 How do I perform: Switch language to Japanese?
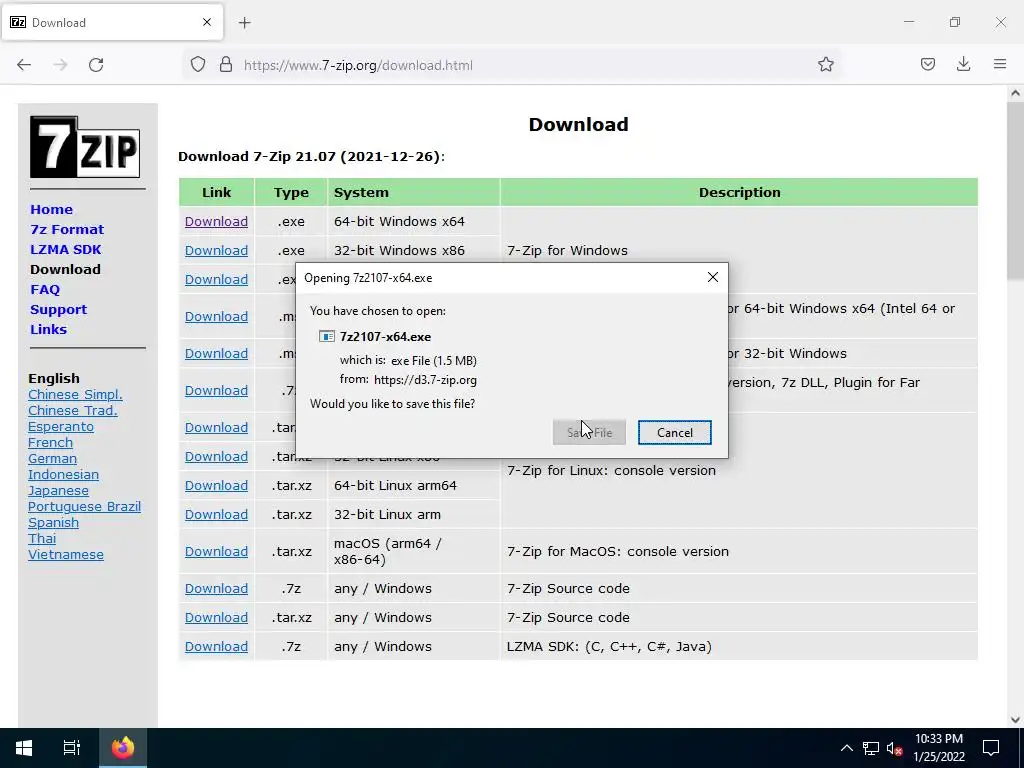coord(58,490)
